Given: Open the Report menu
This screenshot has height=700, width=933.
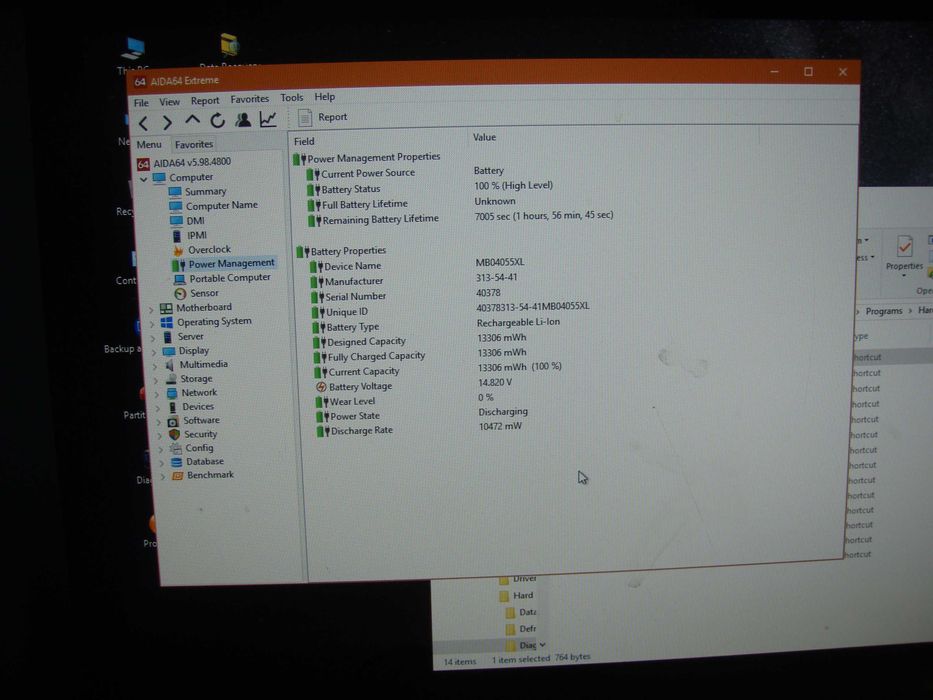Looking at the screenshot, I should [205, 101].
